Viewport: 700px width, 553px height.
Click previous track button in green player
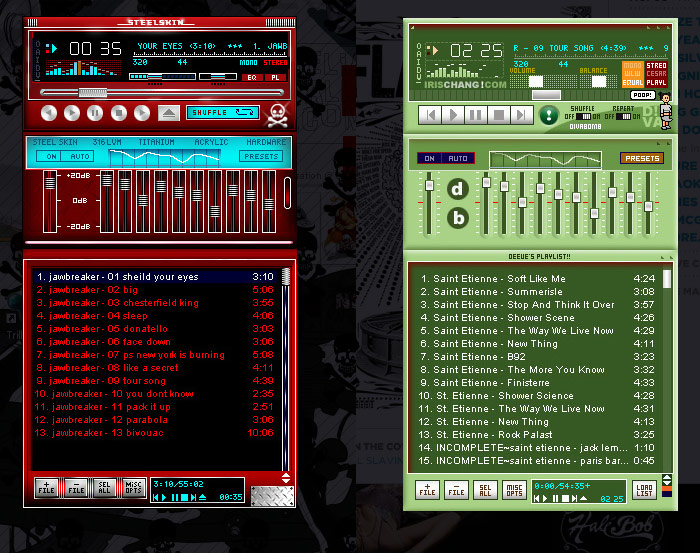(x=430, y=115)
